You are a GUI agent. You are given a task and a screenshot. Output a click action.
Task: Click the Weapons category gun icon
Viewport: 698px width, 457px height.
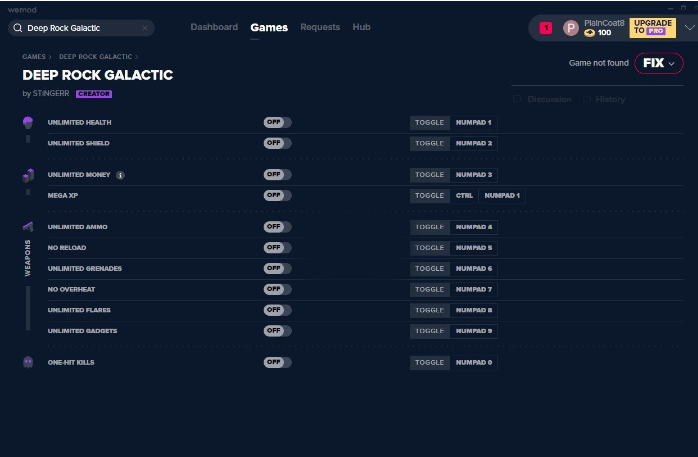[28, 226]
